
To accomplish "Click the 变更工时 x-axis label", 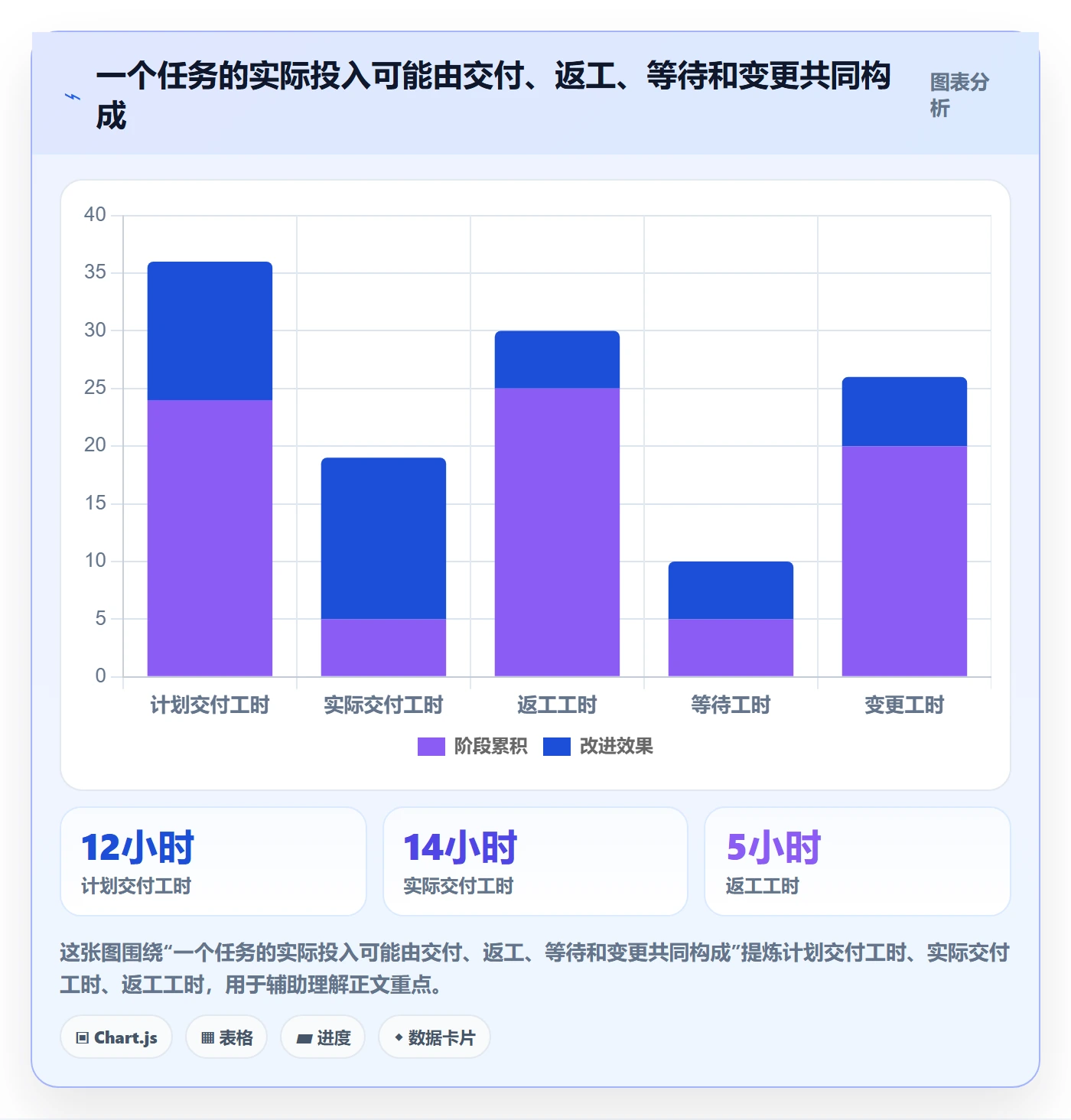I will pyautogui.click(x=904, y=705).
